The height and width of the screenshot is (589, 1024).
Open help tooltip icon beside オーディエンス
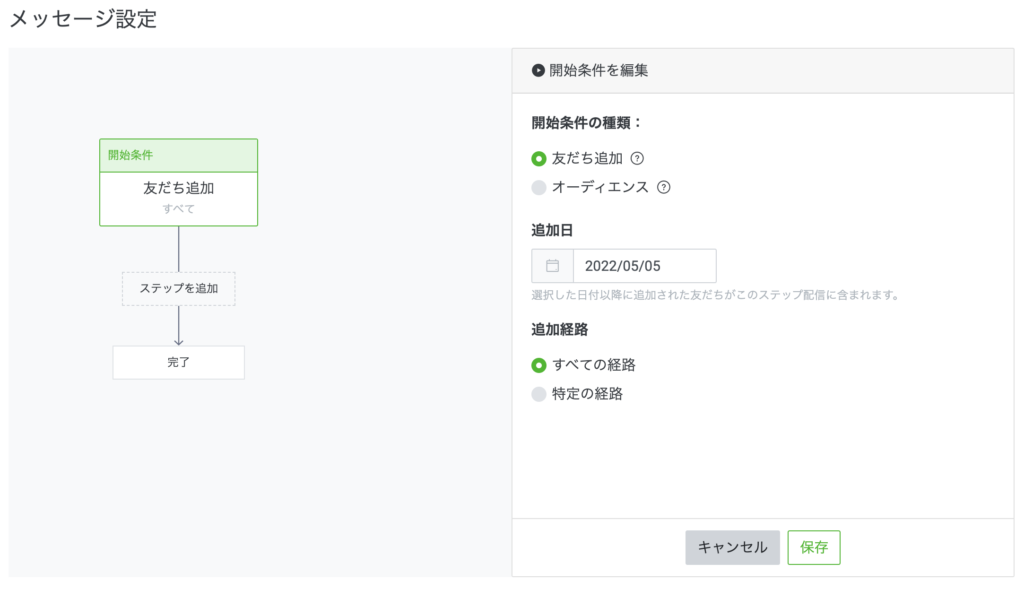point(663,187)
